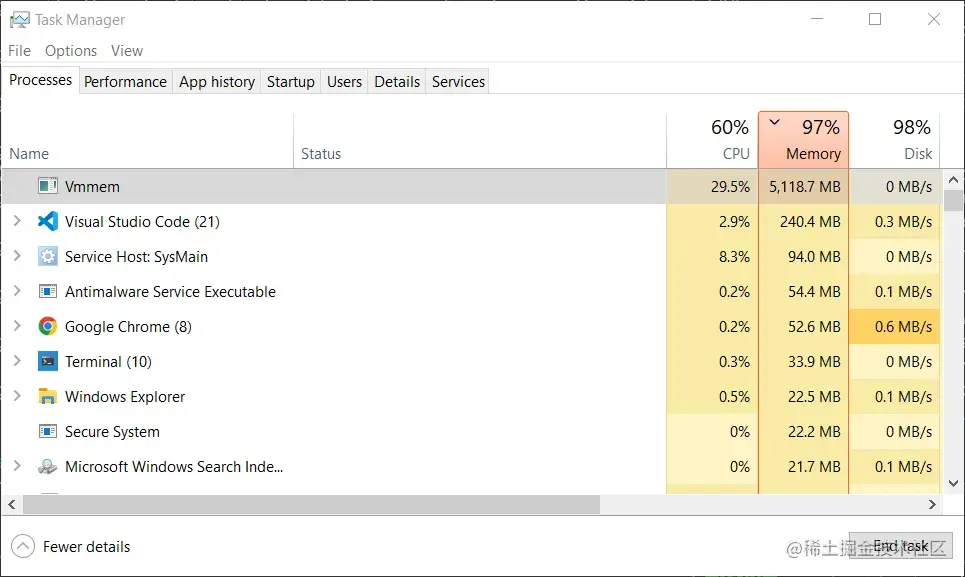The image size is (965, 577).
Task: Expand the Visual Studio Code process group
Action: pos(17,221)
